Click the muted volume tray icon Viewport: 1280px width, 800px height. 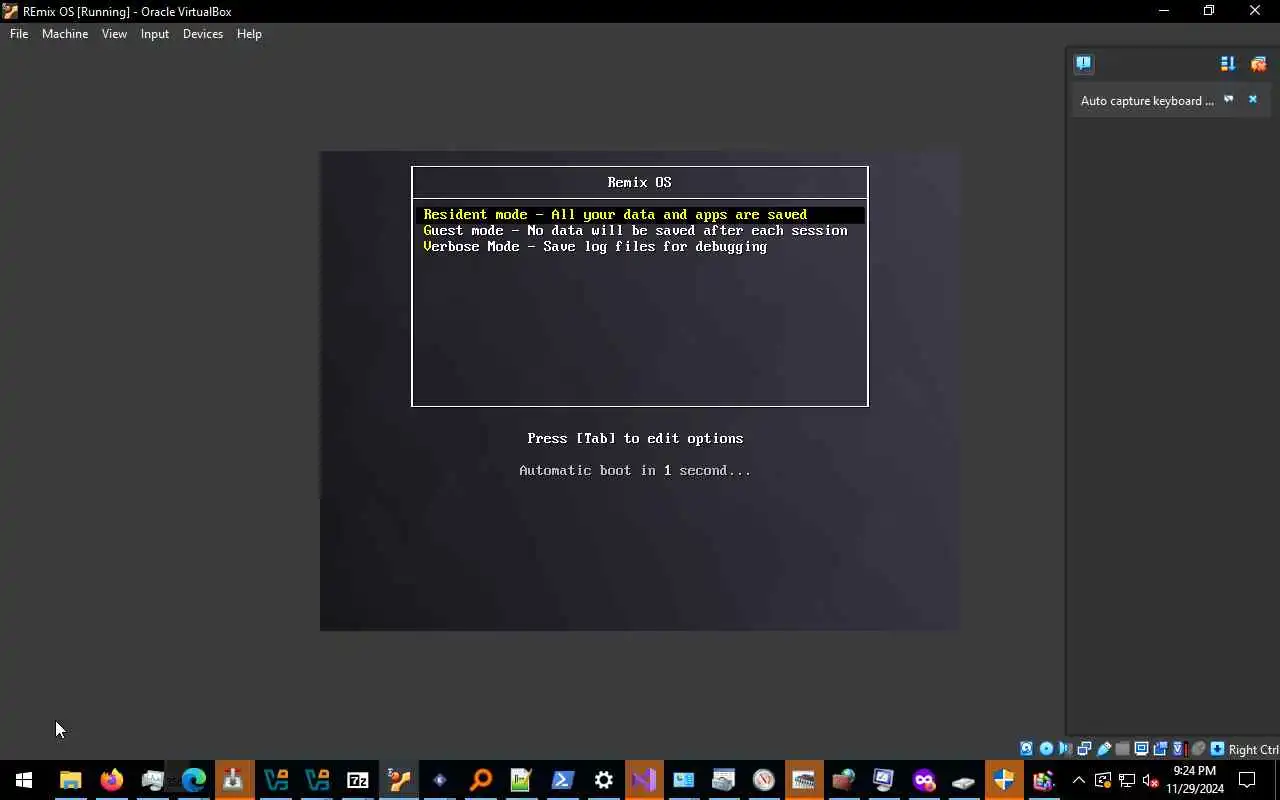(x=1151, y=780)
